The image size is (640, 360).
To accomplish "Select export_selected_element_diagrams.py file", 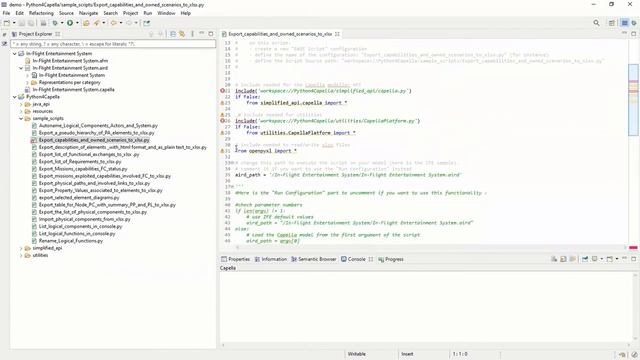I will click(x=79, y=198).
